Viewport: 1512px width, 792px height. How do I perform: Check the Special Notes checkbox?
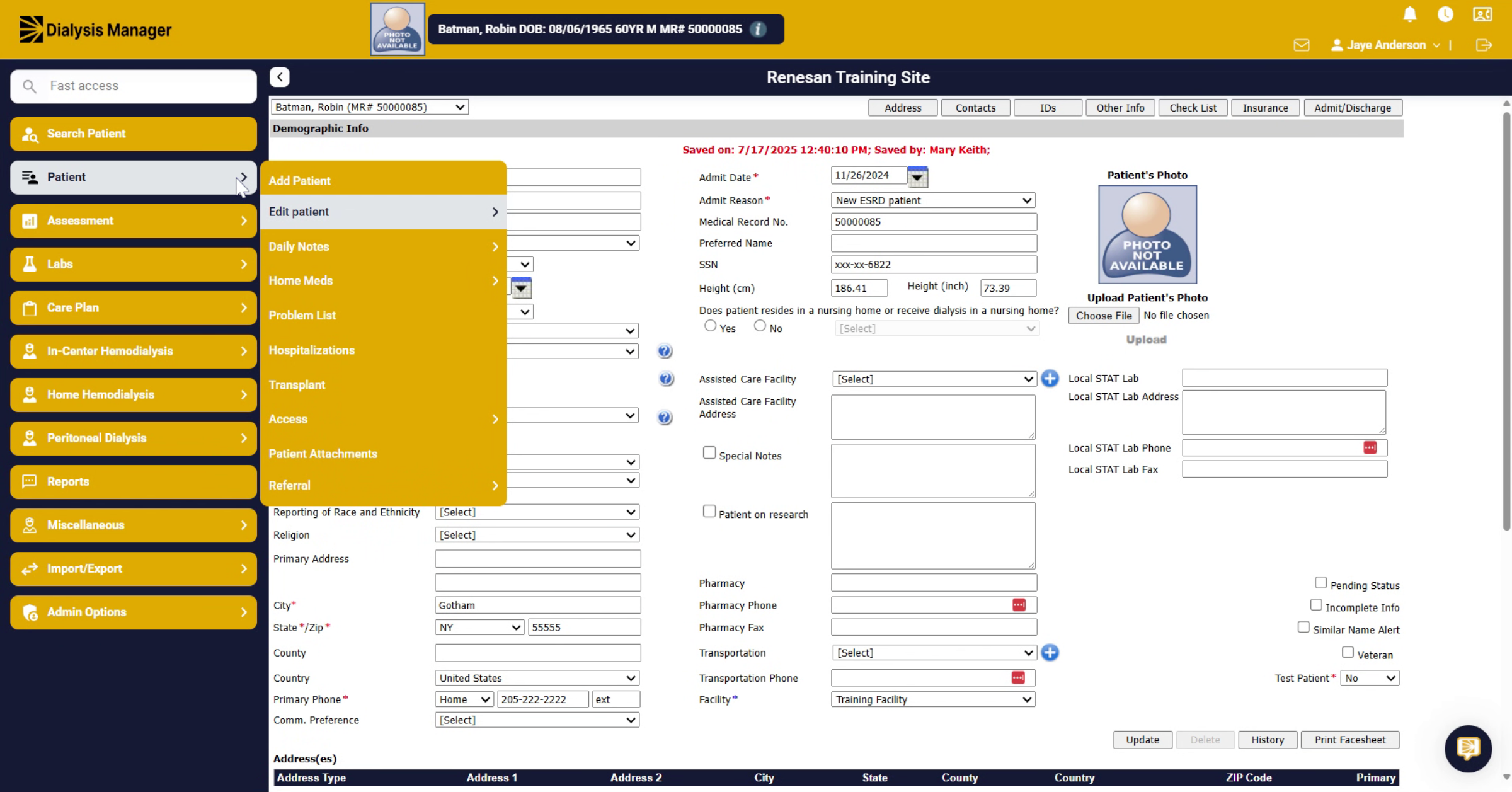click(x=709, y=453)
